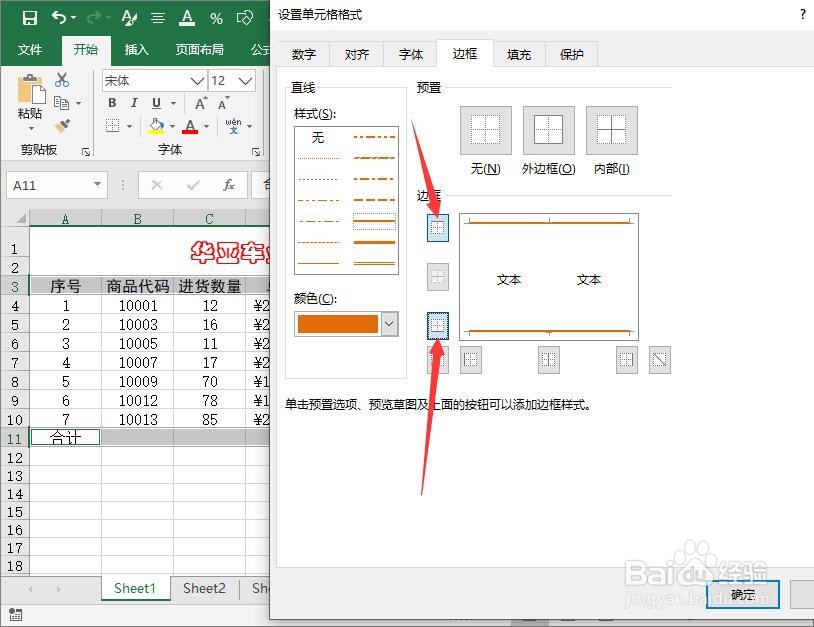Viewport: 814px width, 627px height.
Task: Toggle the diagonal down border button
Action: pos(660,360)
